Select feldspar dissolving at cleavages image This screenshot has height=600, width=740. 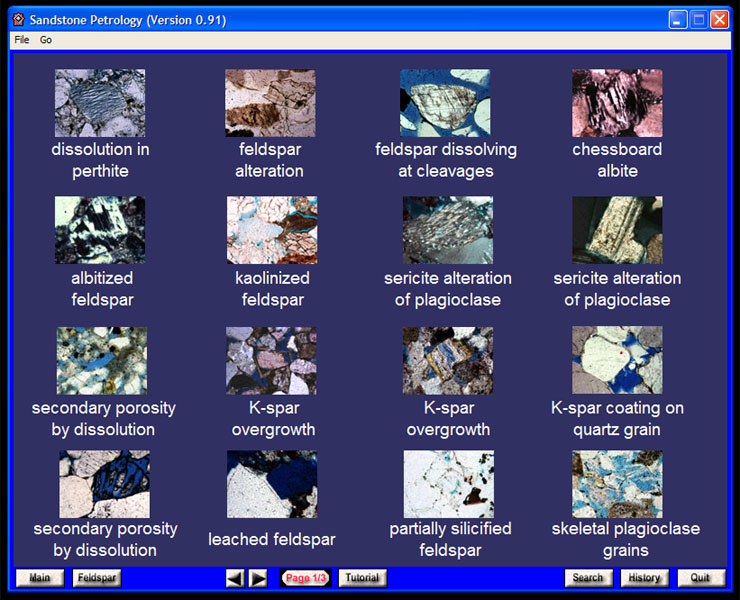point(445,103)
